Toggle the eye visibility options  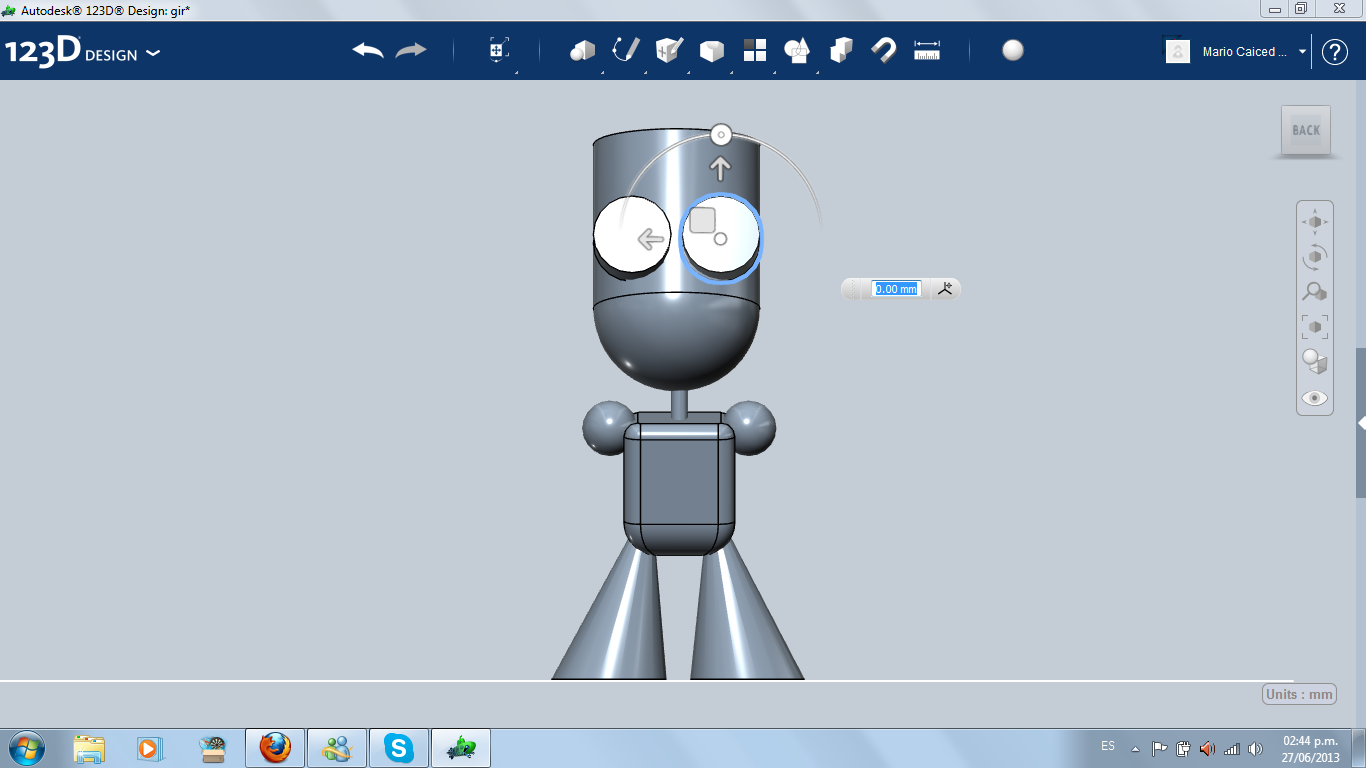tap(1315, 398)
